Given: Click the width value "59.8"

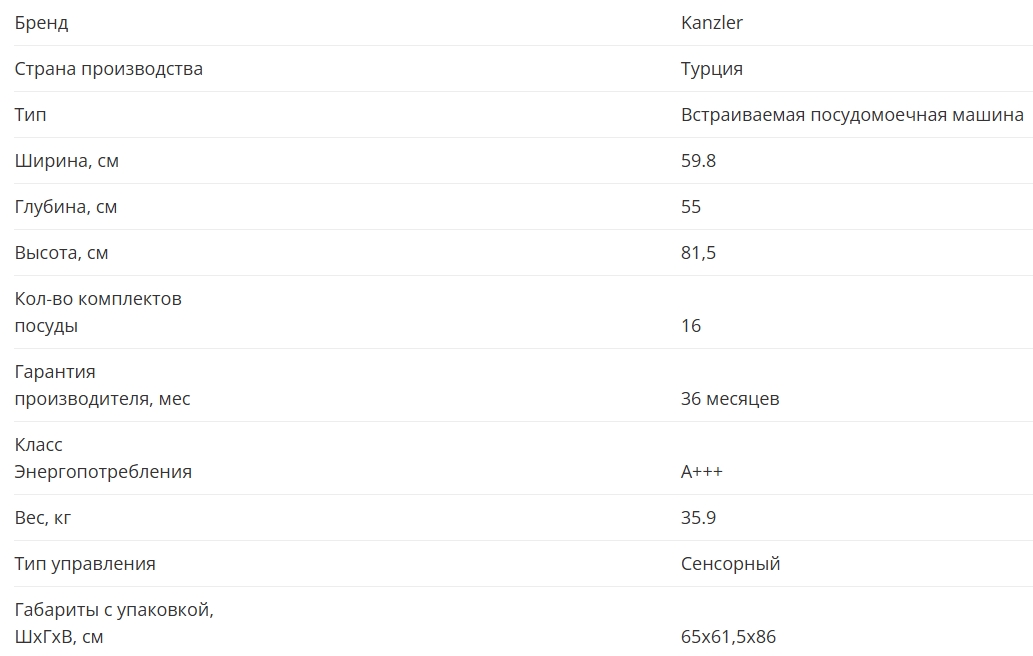Looking at the screenshot, I should [x=698, y=161].
